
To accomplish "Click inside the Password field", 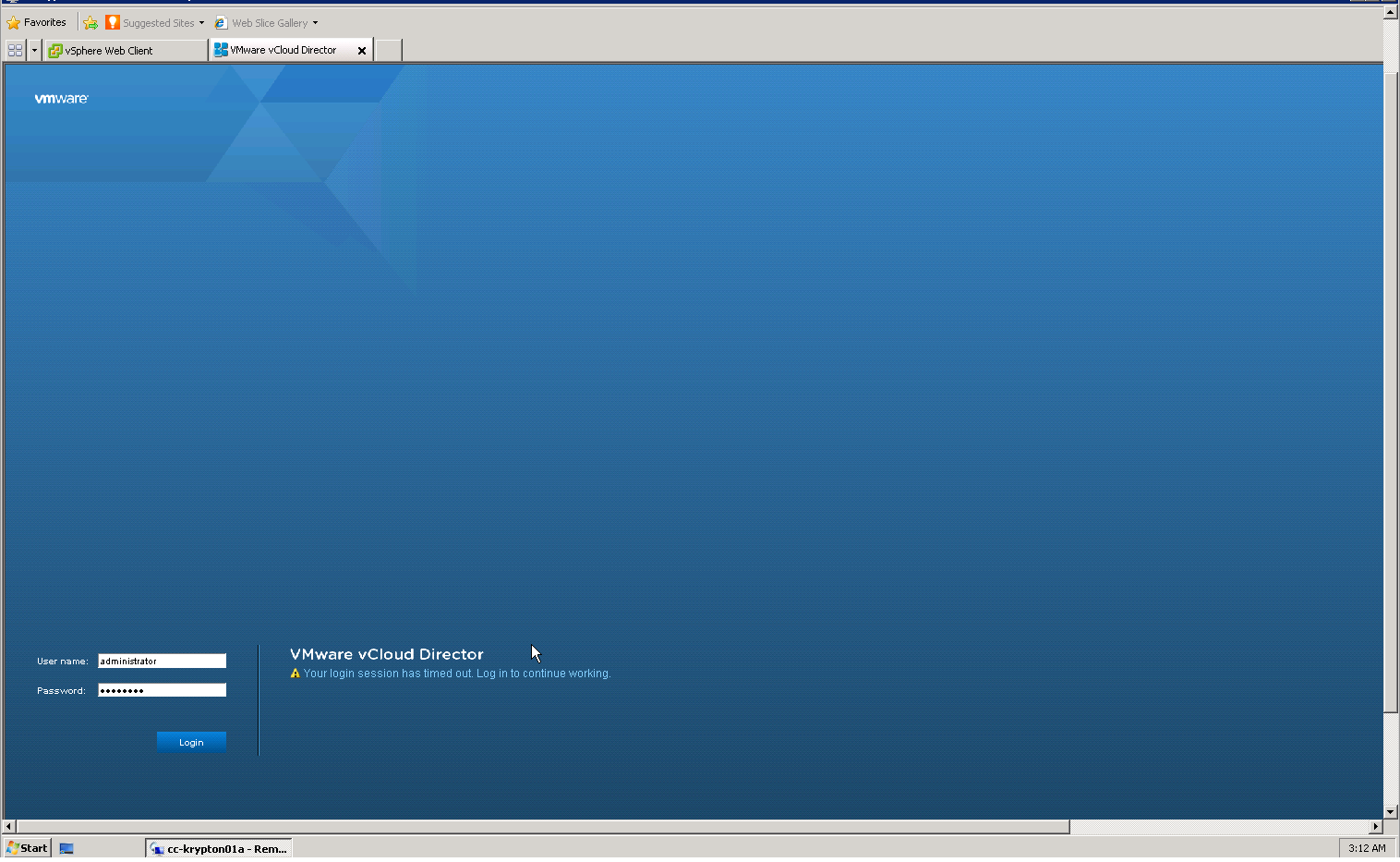I will 161,689.
